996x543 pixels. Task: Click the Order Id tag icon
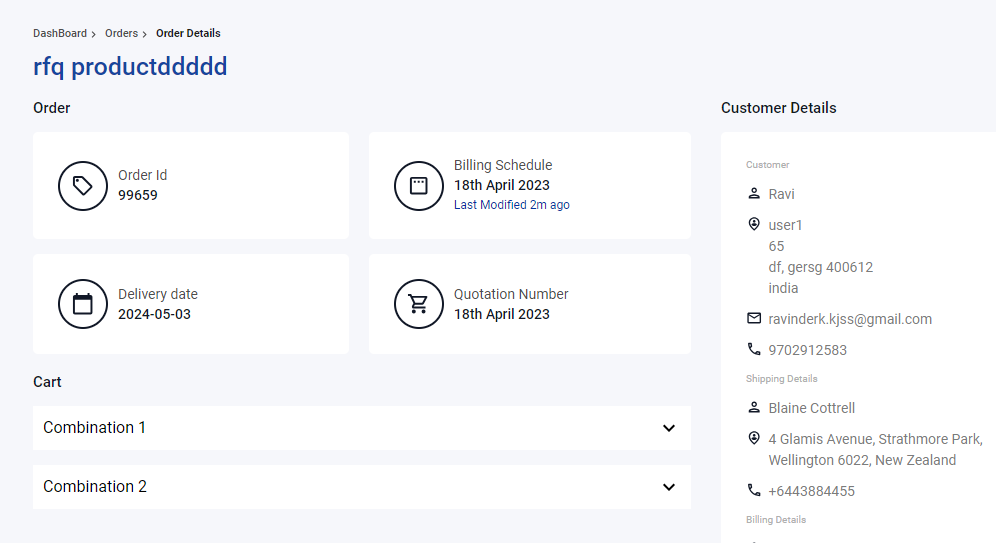[83, 185]
